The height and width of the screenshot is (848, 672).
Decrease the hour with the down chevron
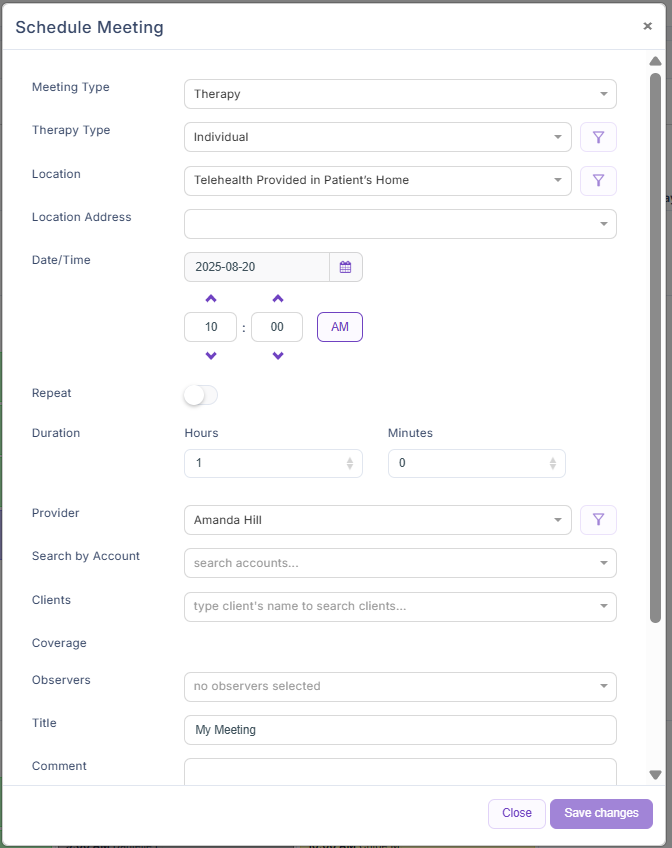[x=211, y=356]
